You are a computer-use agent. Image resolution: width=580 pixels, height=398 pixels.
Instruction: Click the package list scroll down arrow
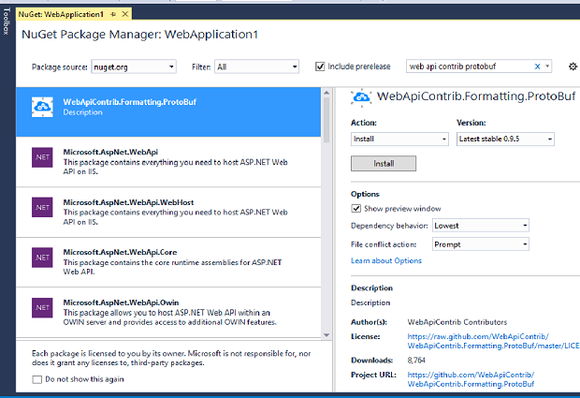point(326,335)
